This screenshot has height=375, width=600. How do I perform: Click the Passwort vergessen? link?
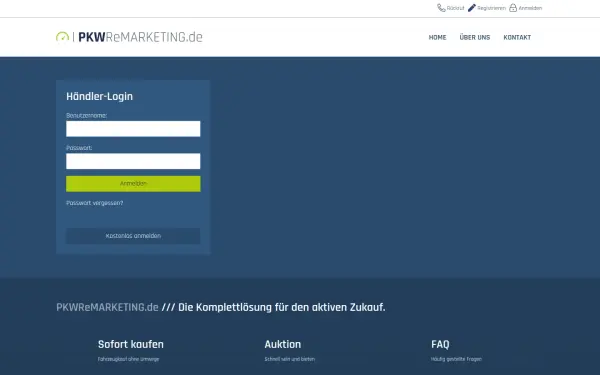(x=95, y=203)
